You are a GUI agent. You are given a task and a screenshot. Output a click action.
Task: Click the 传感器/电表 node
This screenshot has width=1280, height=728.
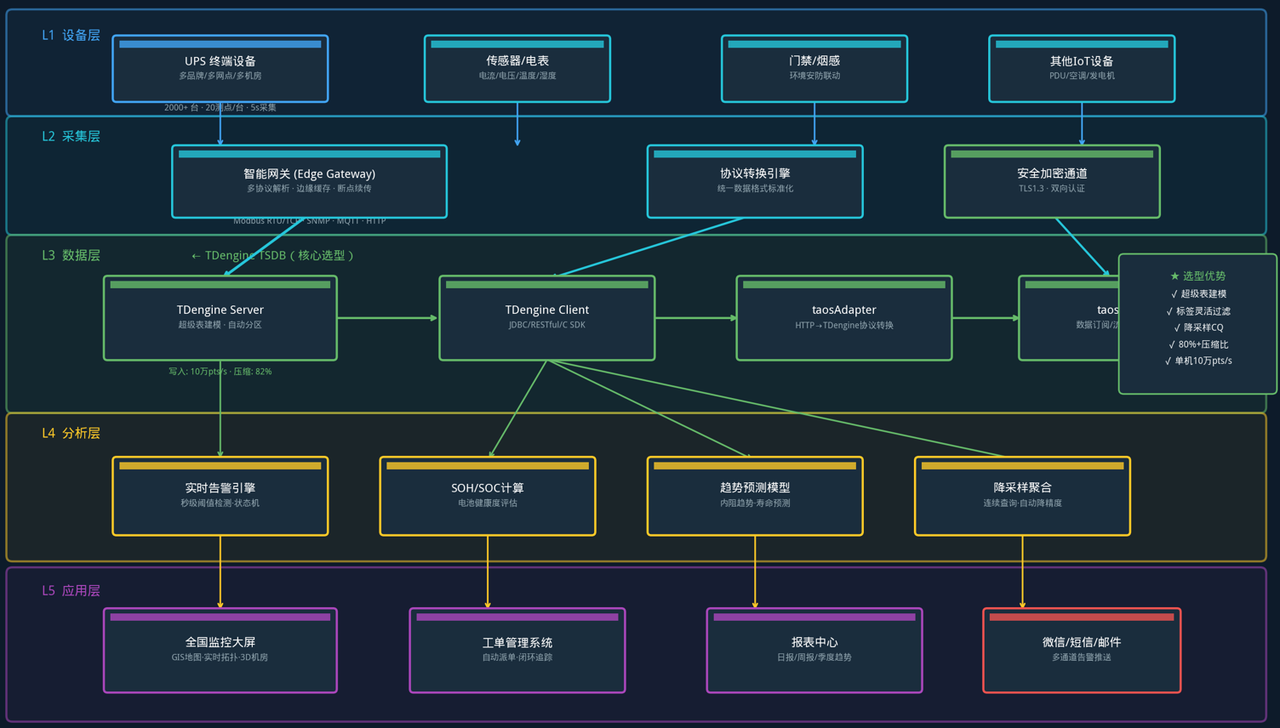click(x=517, y=68)
